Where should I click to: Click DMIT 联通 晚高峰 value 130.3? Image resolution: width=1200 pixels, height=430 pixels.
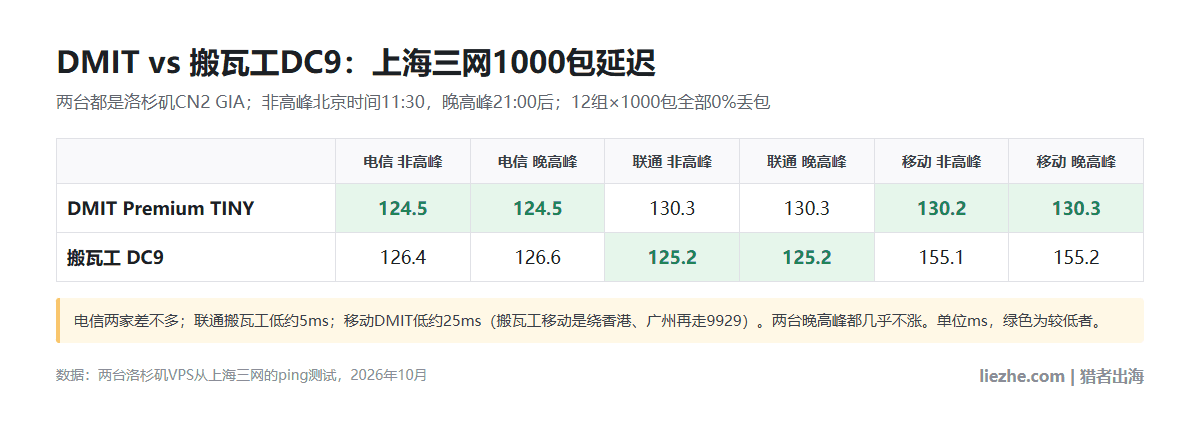click(x=807, y=208)
